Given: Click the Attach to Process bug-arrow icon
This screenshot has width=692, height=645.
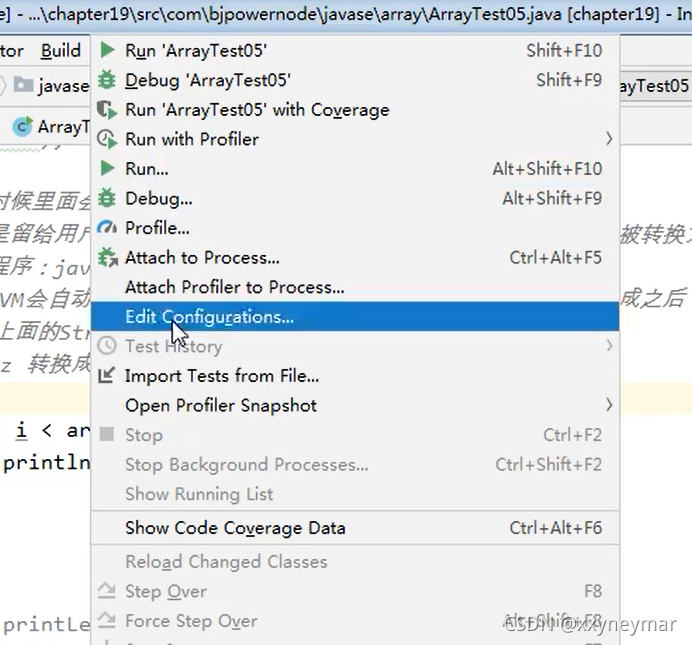Looking at the screenshot, I should (107, 257).
